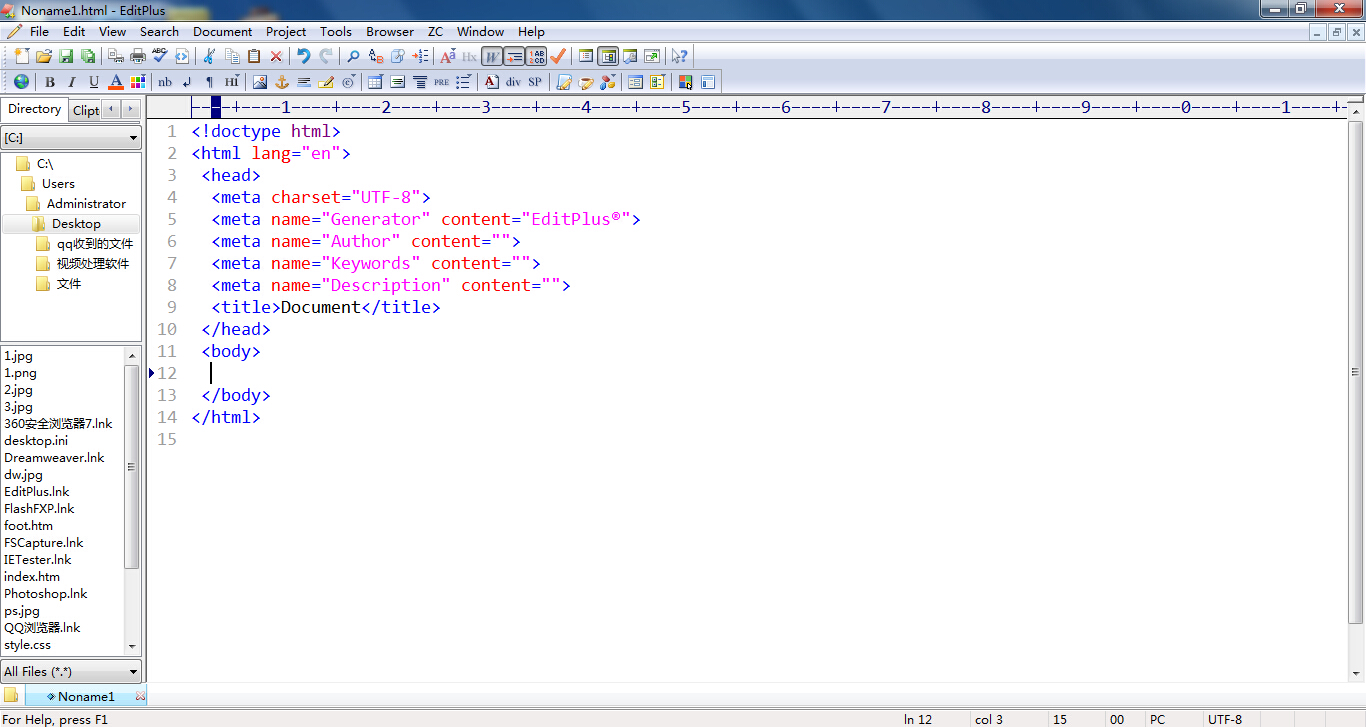
Task: Insert a bold HTML tag
Action: click(x=49, y=81)
